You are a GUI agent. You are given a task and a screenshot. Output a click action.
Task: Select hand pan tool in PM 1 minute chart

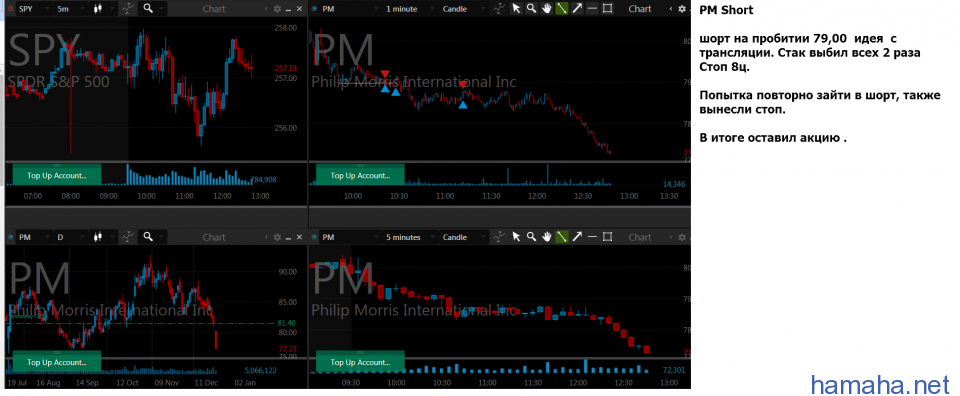click(546, 9)
